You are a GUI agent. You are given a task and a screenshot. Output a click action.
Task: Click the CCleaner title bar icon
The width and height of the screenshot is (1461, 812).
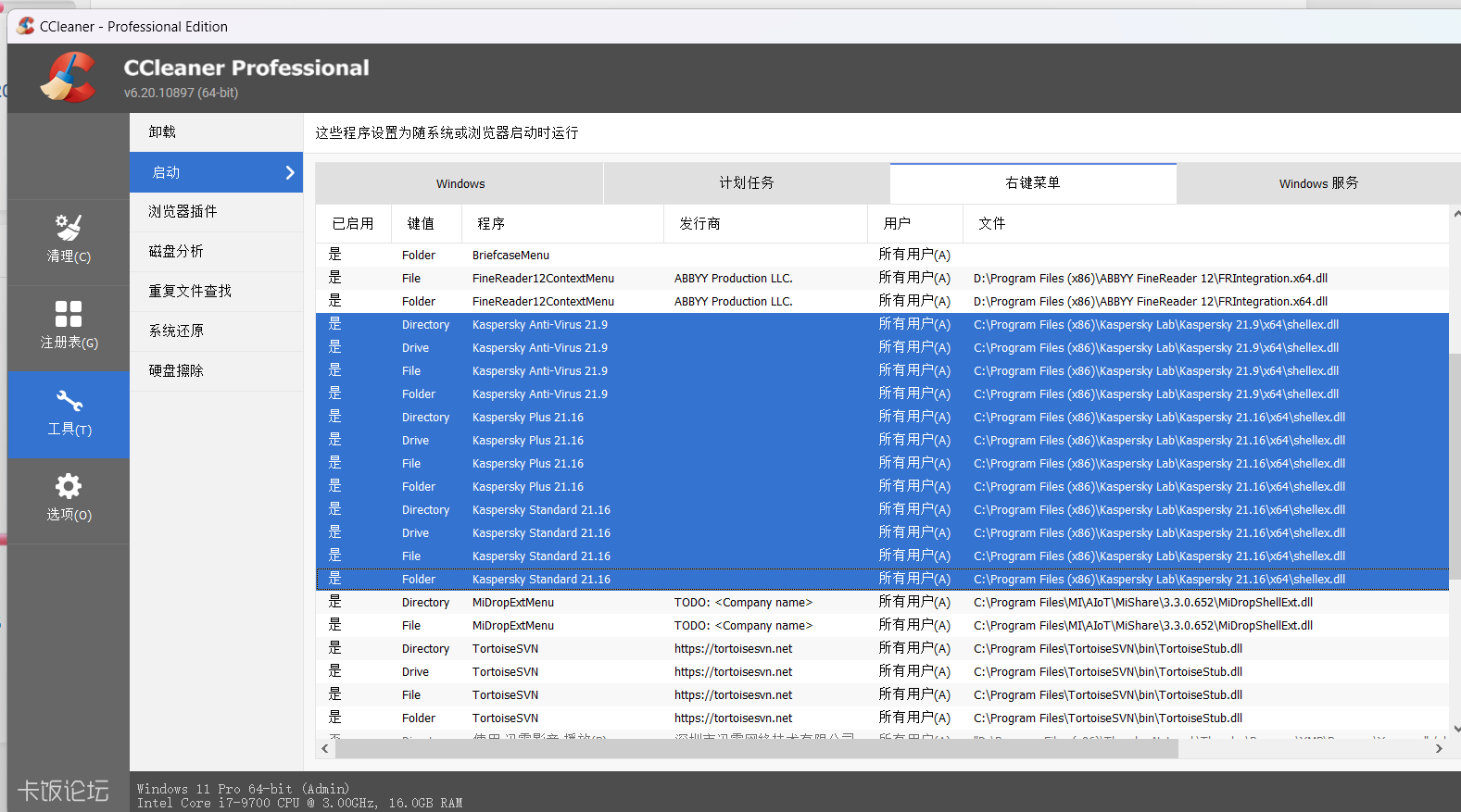tap(25, 26)
